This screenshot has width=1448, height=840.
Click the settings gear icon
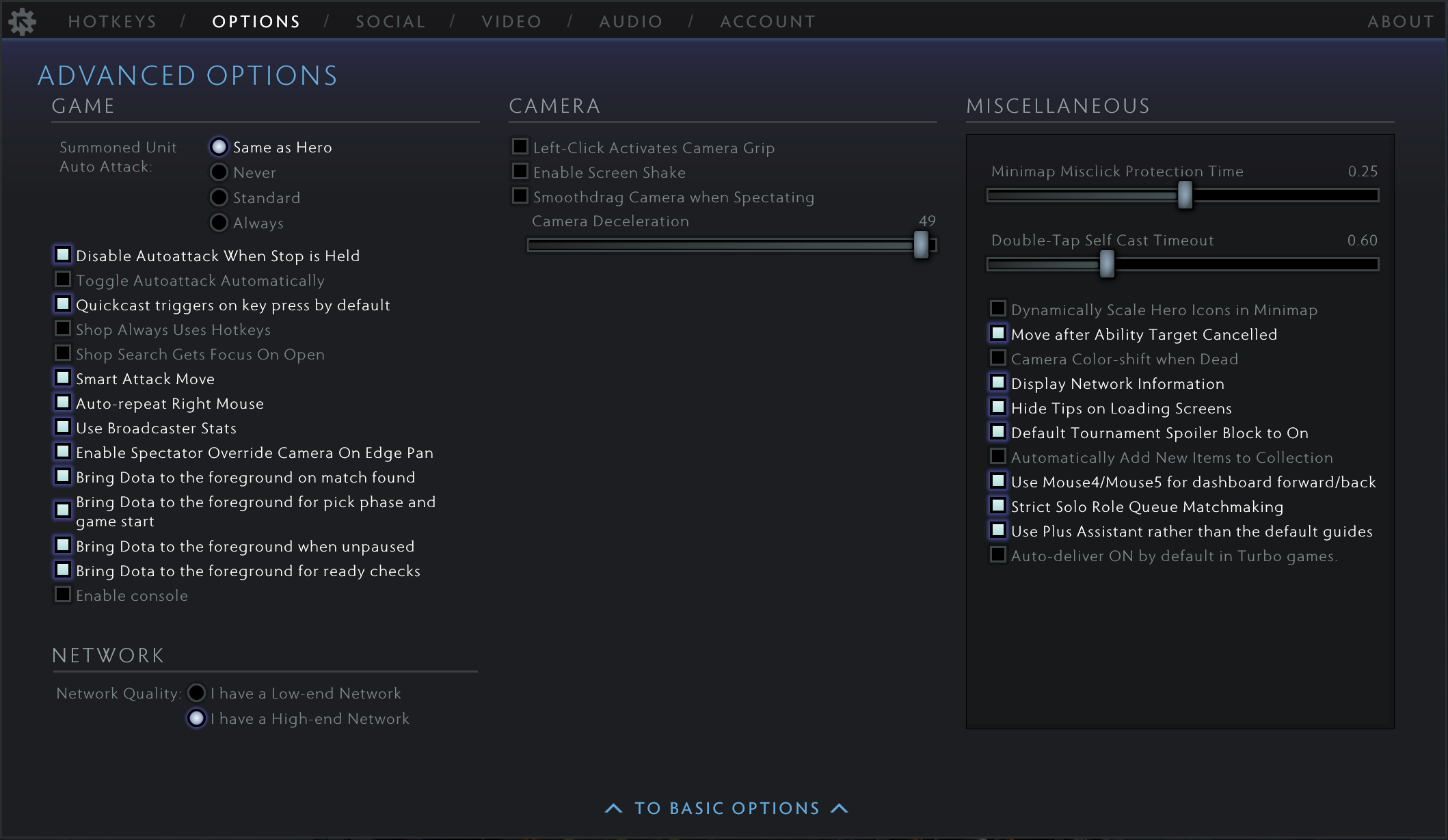(23, 22)
